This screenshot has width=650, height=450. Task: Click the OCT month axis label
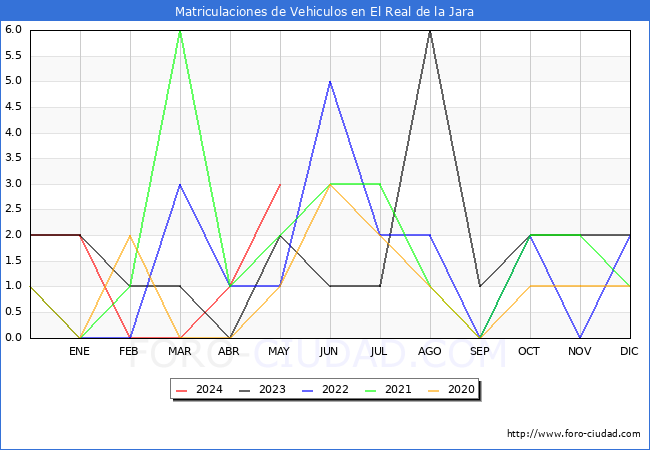pos(529,351)
